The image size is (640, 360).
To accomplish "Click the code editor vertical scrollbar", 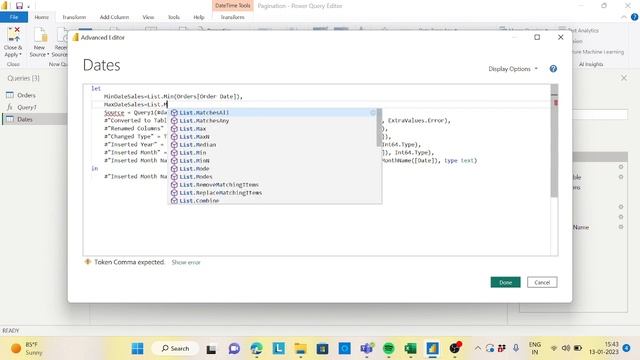I will (x=554, y=141).
